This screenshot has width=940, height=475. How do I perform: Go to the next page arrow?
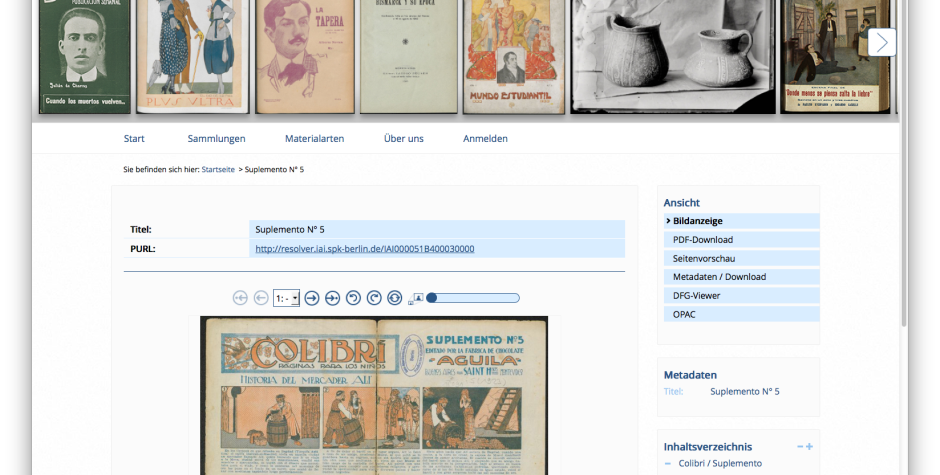point(312,298)
